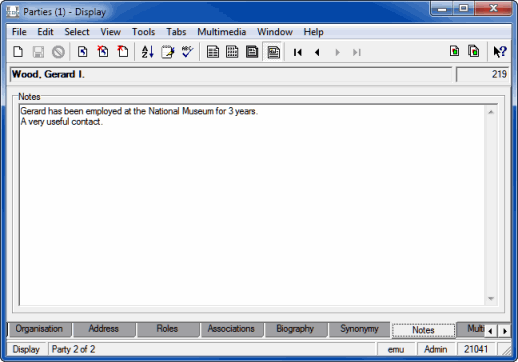Click the single-page red-green record icon

pyautogui.click(x=454, y=51)
